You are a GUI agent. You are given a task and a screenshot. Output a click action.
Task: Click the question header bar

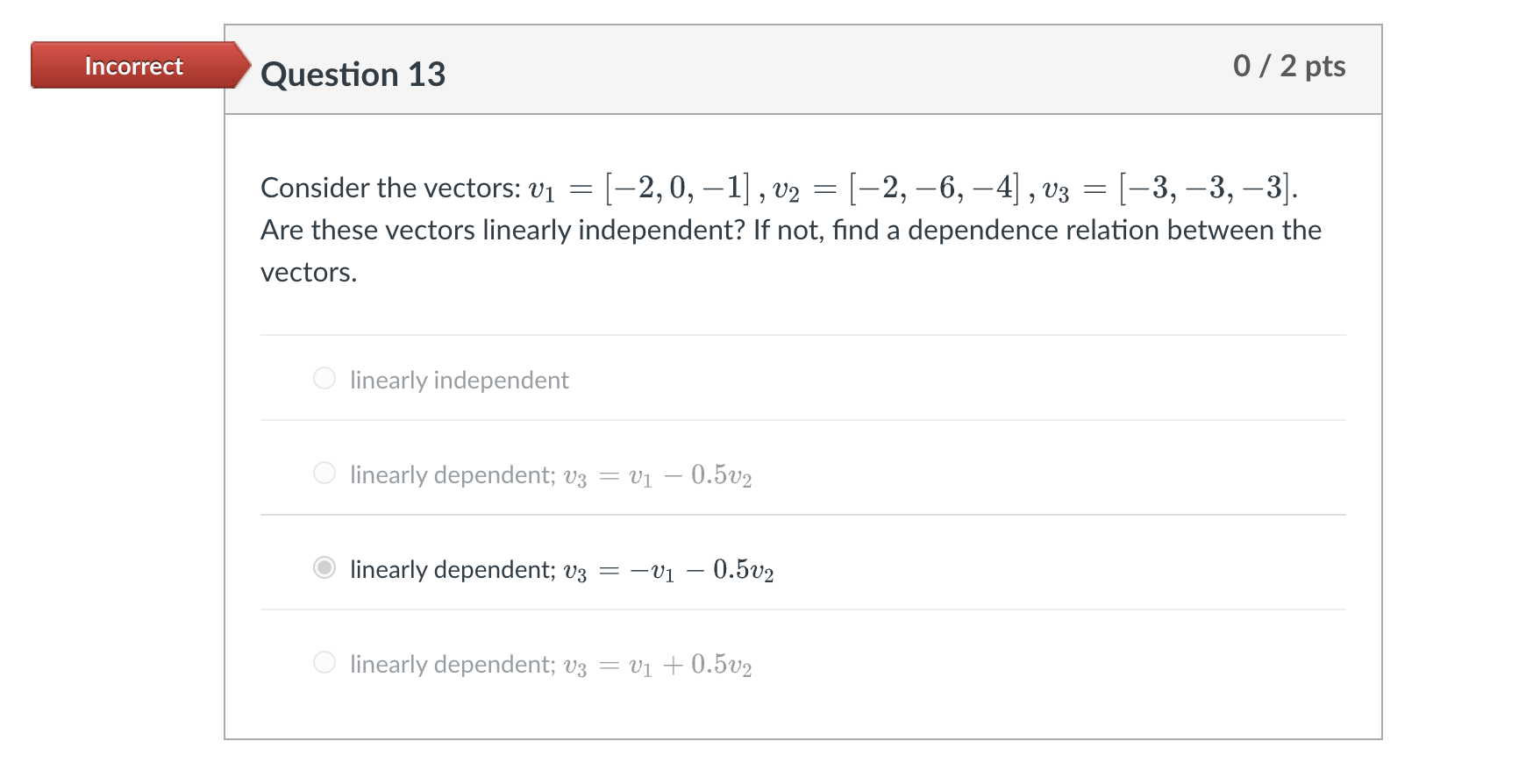point(789,70)
